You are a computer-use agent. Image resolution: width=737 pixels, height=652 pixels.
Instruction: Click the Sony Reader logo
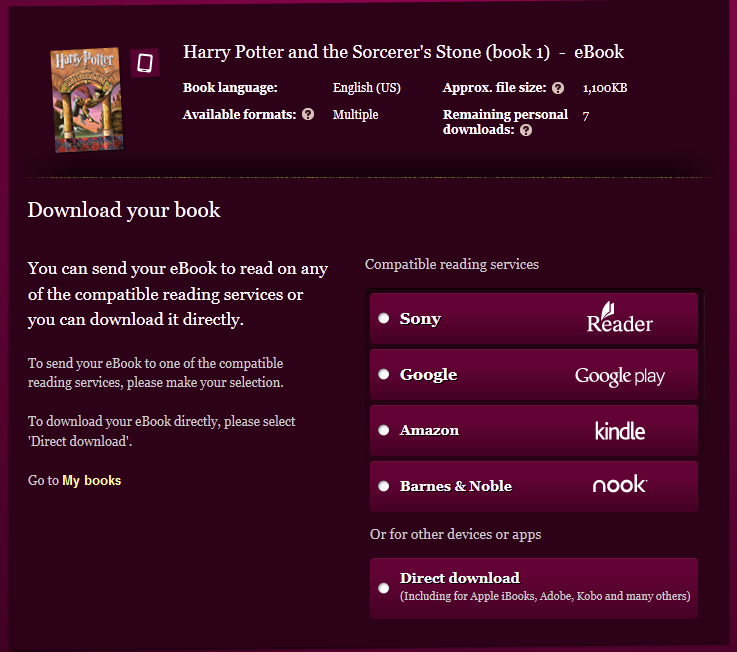point(619,318)
